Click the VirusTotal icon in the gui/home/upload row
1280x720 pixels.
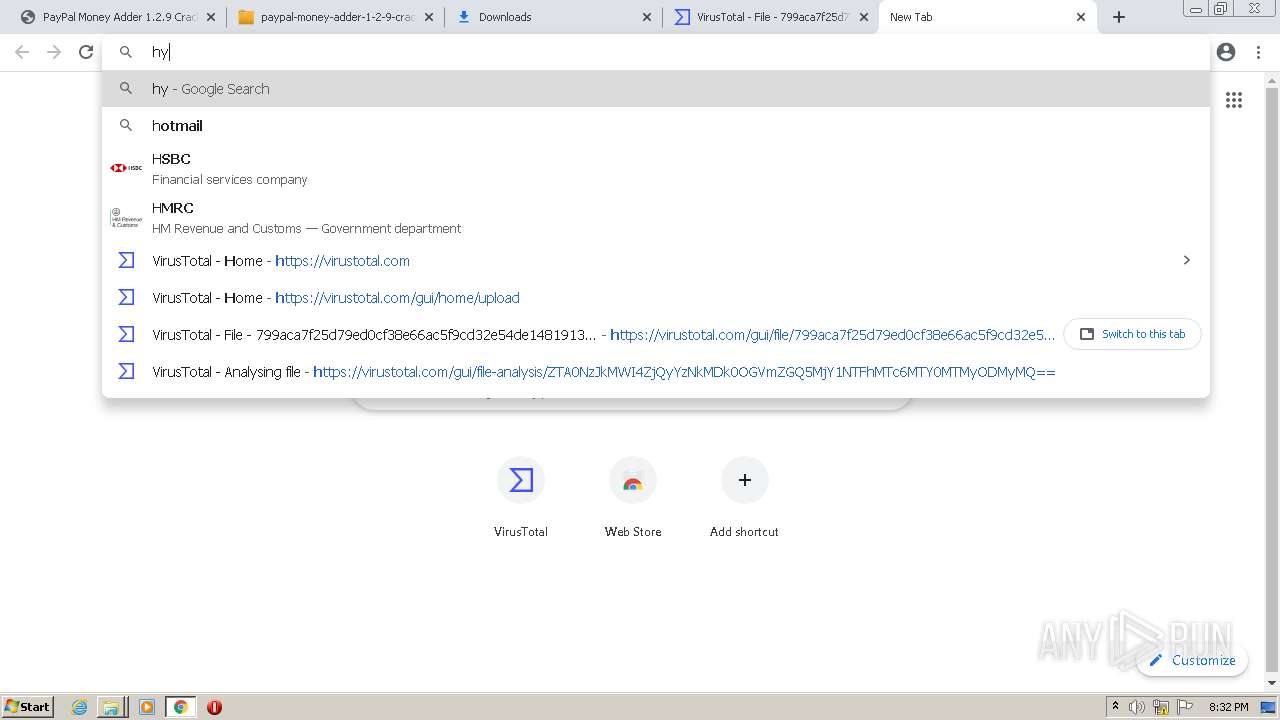pyautogui.click(x=126, y=298)
